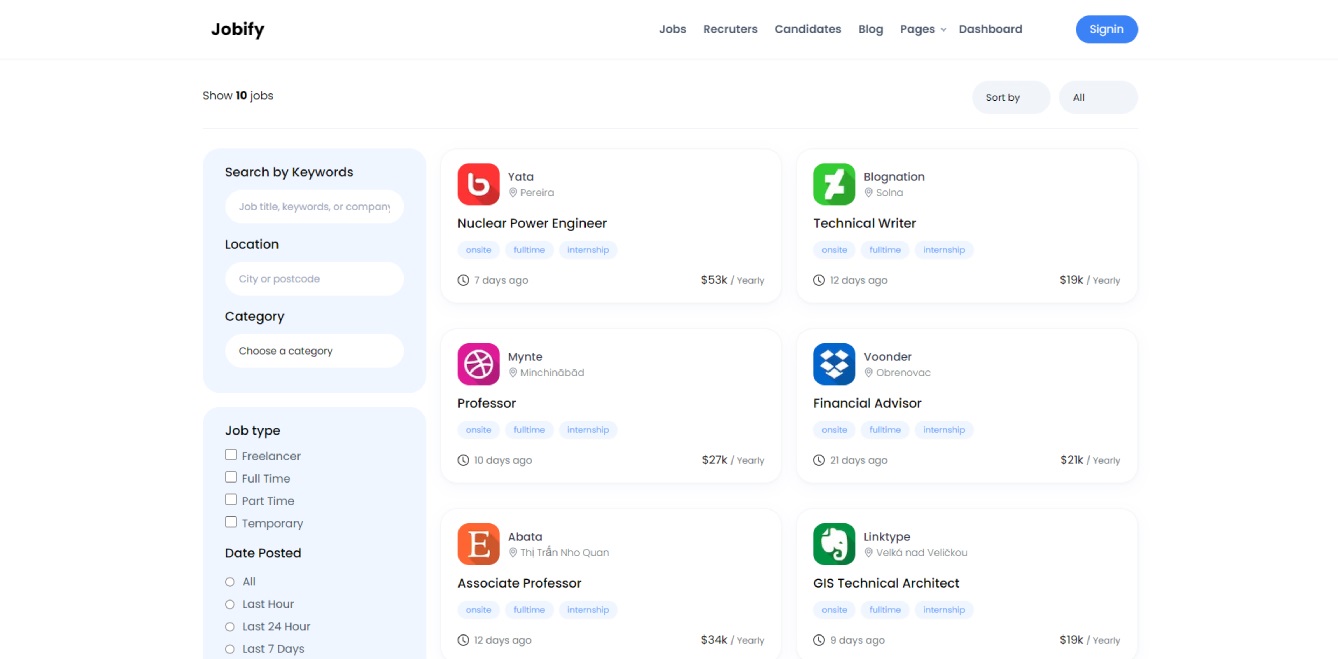Image resolution: width=1338 pixels, height=659 pixels.
Task: Check the Full Time job type
Action: [231, 477]
